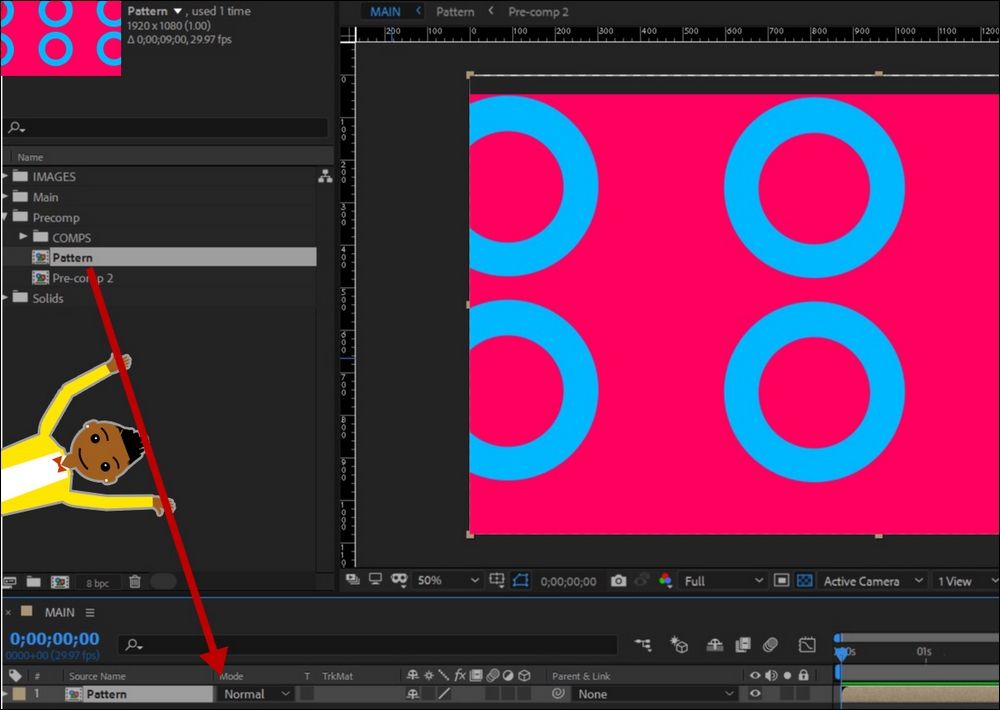The height and width of the screenshot is (710, 1000).
Task: Click the Show Snapshot icon
Action: click(642, 580)
